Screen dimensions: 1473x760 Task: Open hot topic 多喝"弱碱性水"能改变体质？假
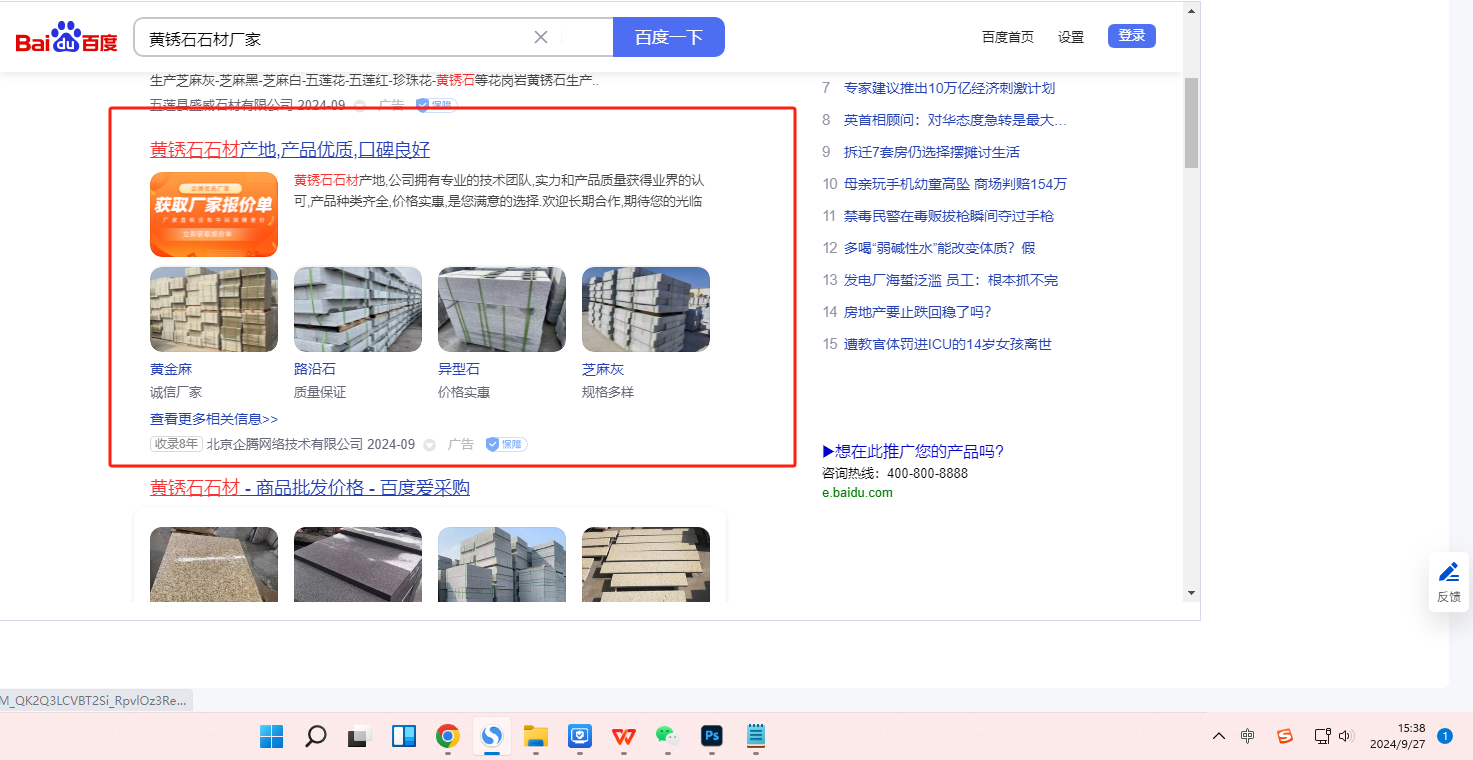(x=940, y=248)
